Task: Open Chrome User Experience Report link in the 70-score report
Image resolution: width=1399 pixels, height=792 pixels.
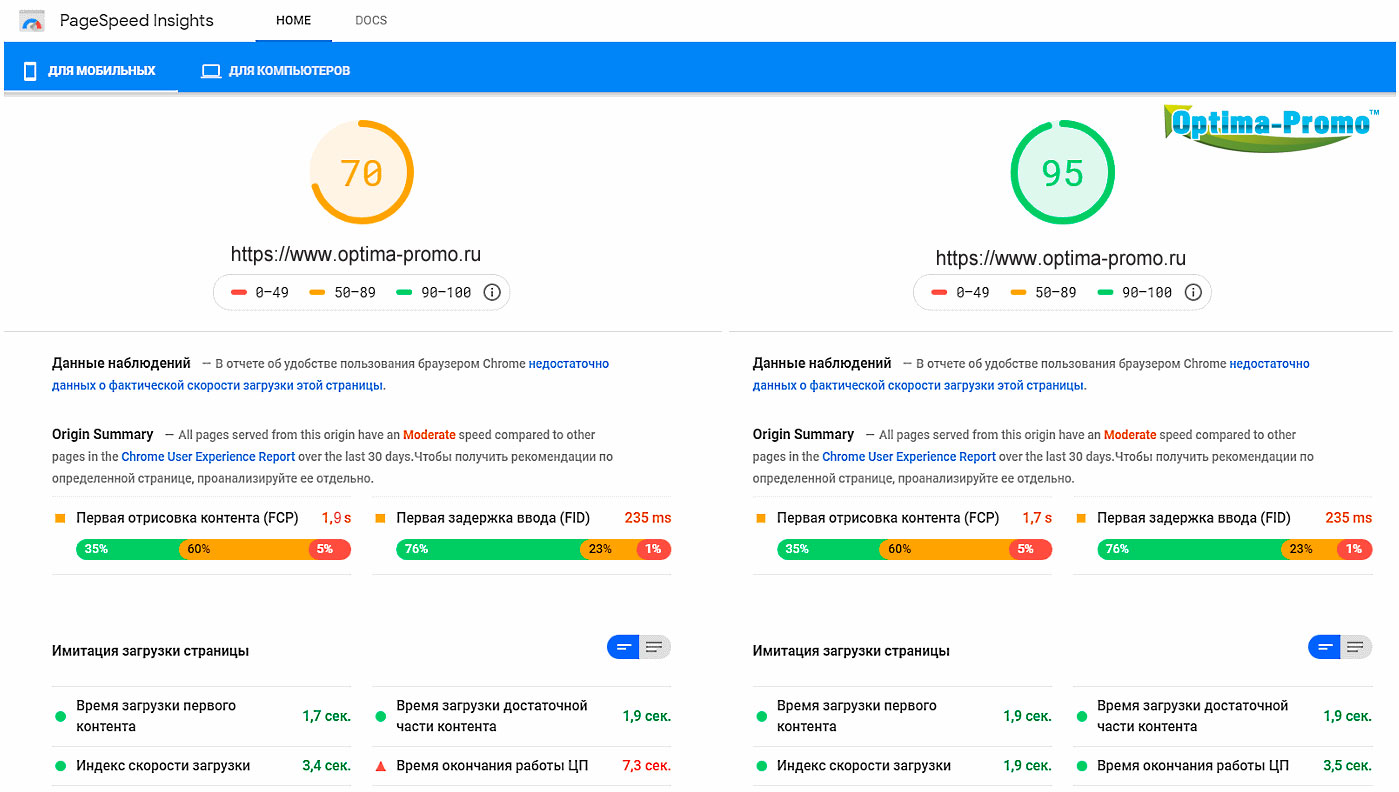Action: tap(208, 457)
